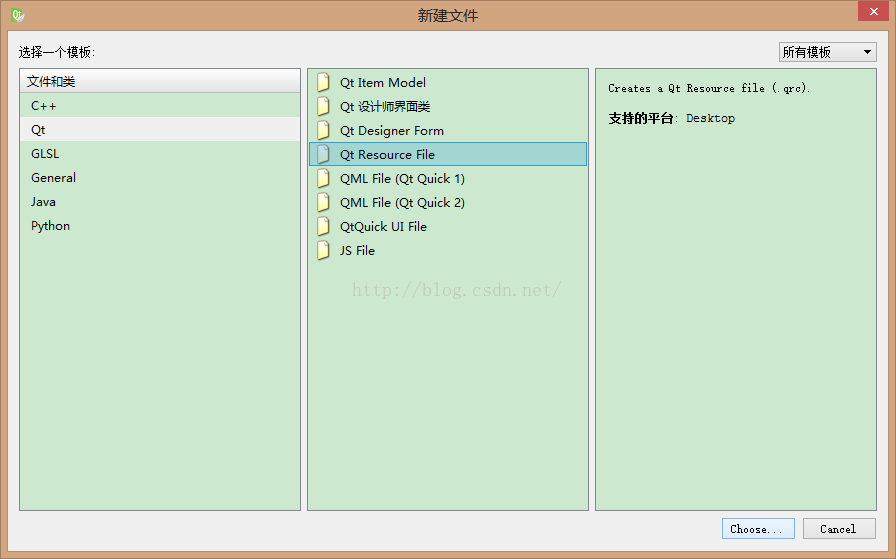This screenshot has width=896, height=559.
Task: Click the Qt Designer Form file icon
Action: [x=323, y=130]
